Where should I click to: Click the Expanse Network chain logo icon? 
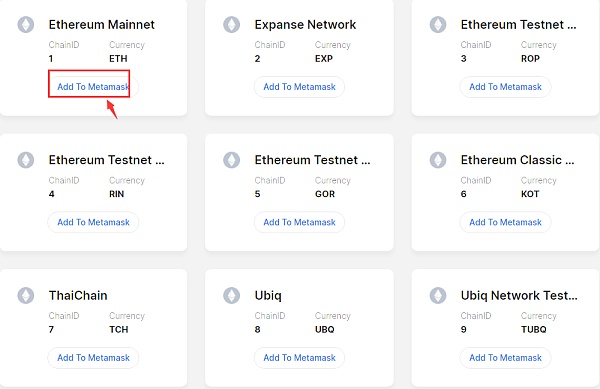pos(232,24)
